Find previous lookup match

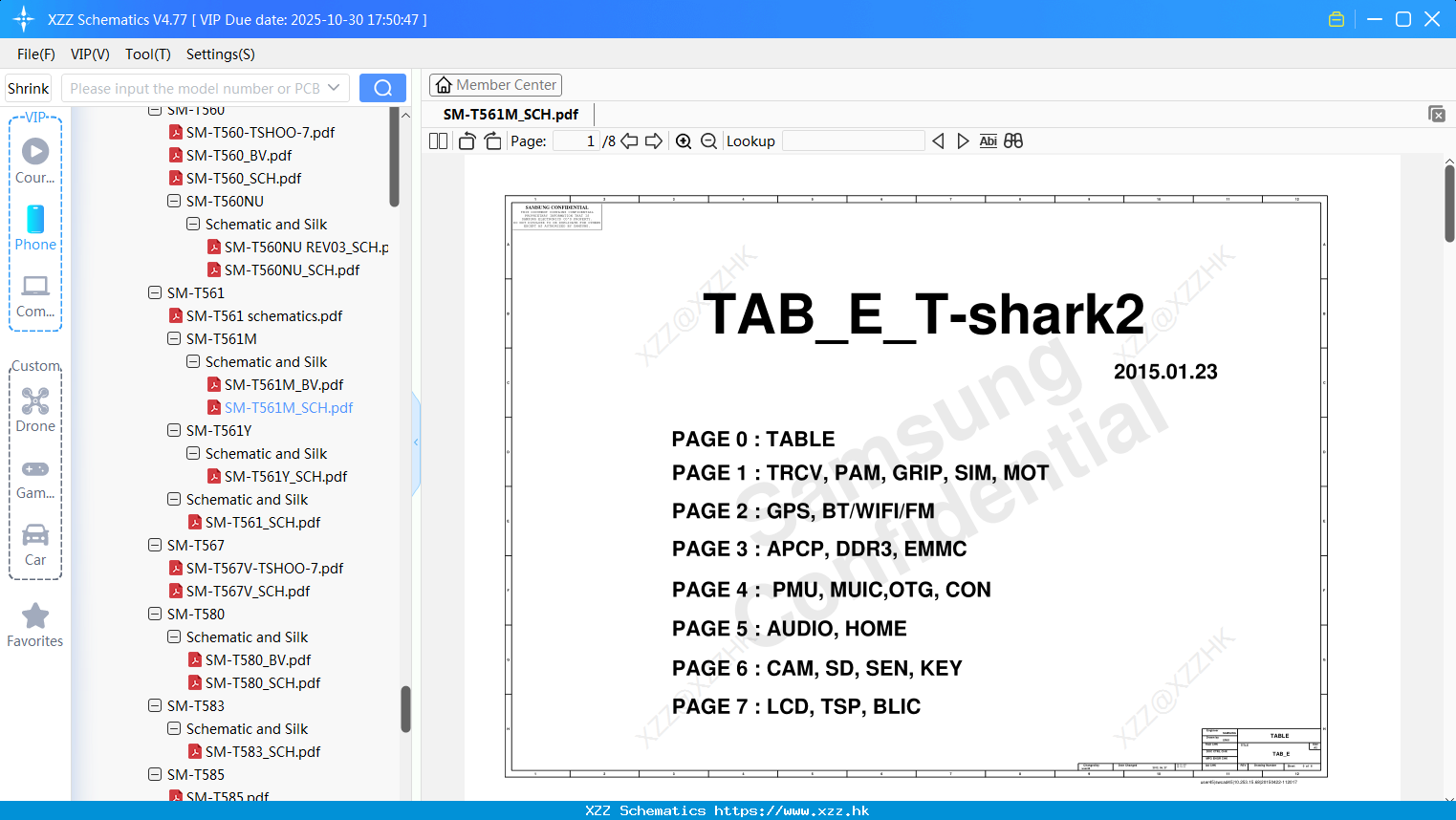(938, 140)
